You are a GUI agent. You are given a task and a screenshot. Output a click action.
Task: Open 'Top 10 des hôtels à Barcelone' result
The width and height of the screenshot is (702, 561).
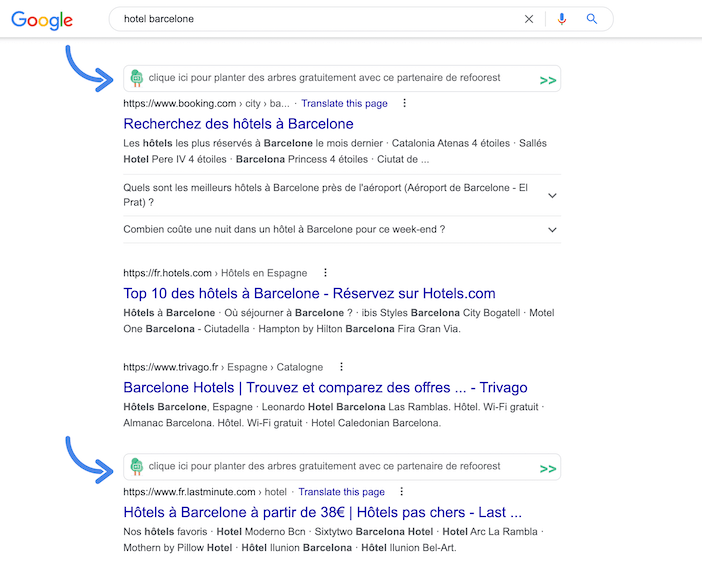[309, 293]
